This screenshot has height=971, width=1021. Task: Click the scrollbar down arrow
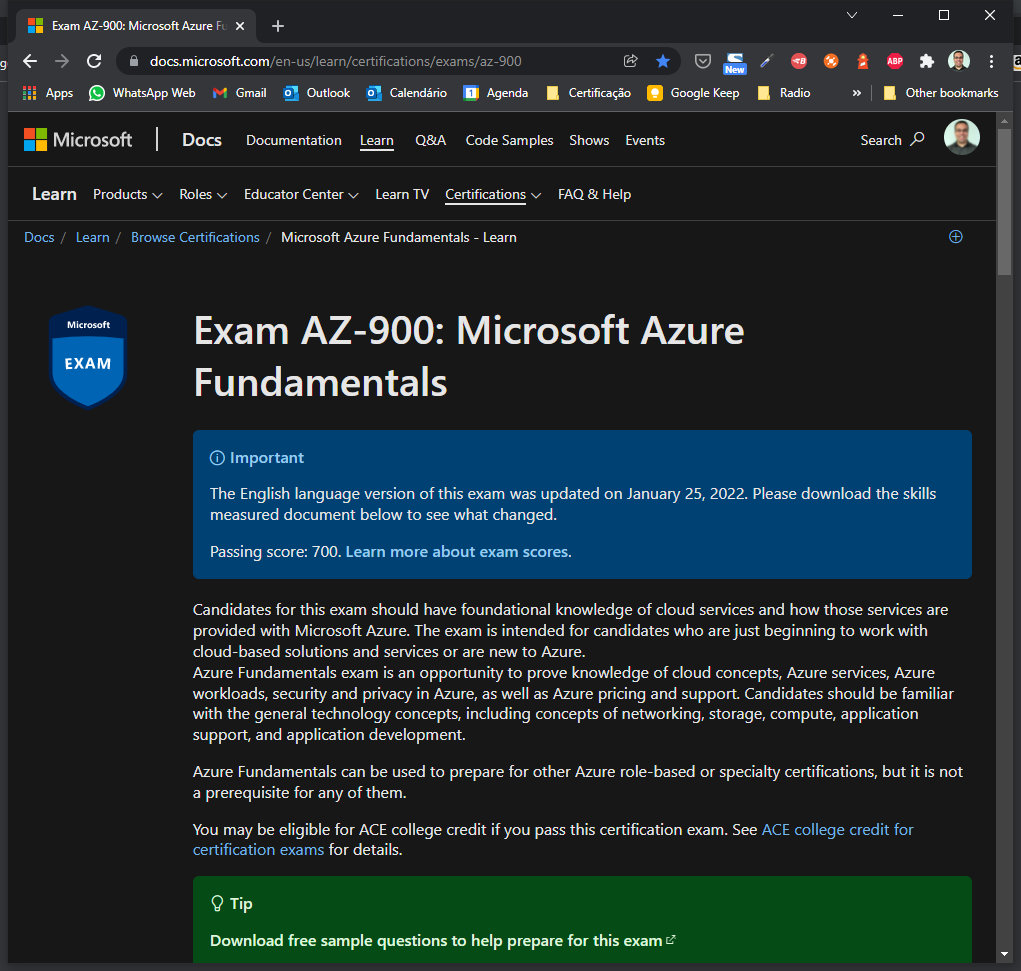coord(1005,954)
